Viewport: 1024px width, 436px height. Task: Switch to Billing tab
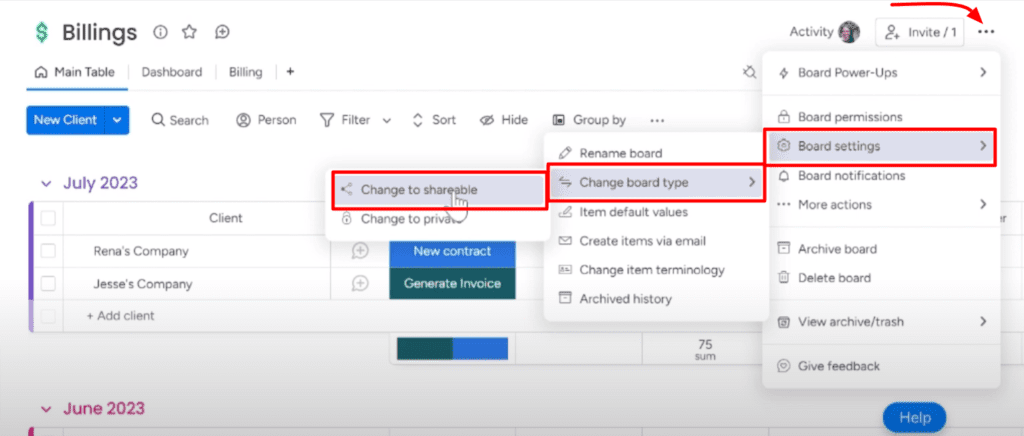click(x=246, y=72)
